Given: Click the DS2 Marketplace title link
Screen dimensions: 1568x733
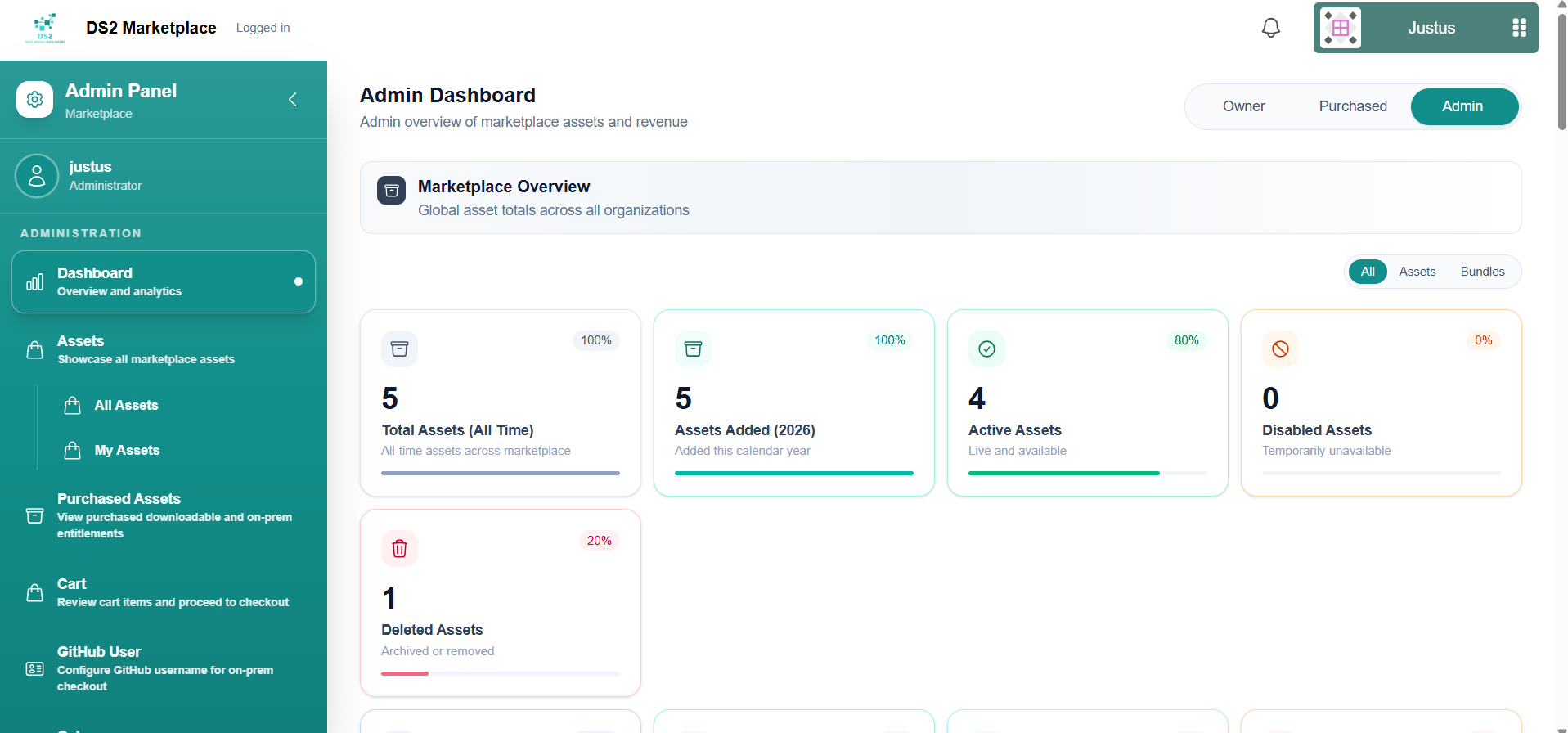Looking at the screenshot, I should click(x=151, y=28).
